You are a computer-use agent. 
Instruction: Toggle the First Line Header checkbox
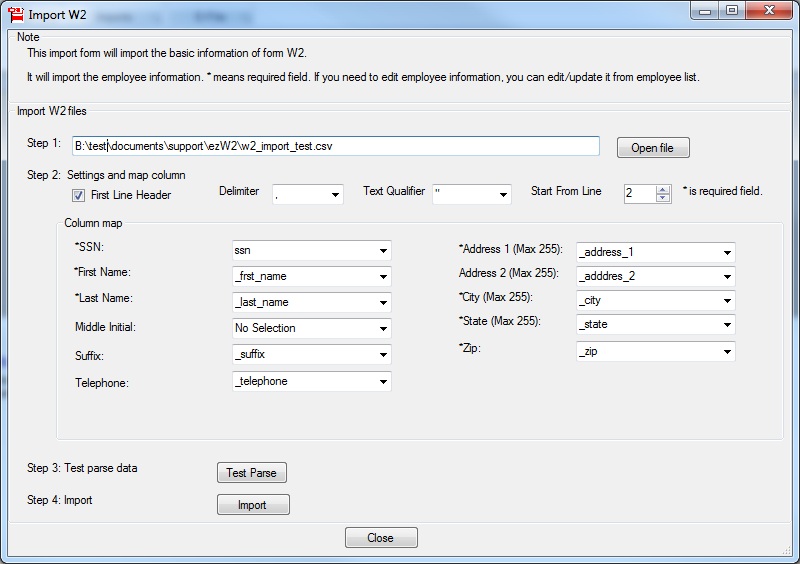pyautogui.click(x=79, y=195)
